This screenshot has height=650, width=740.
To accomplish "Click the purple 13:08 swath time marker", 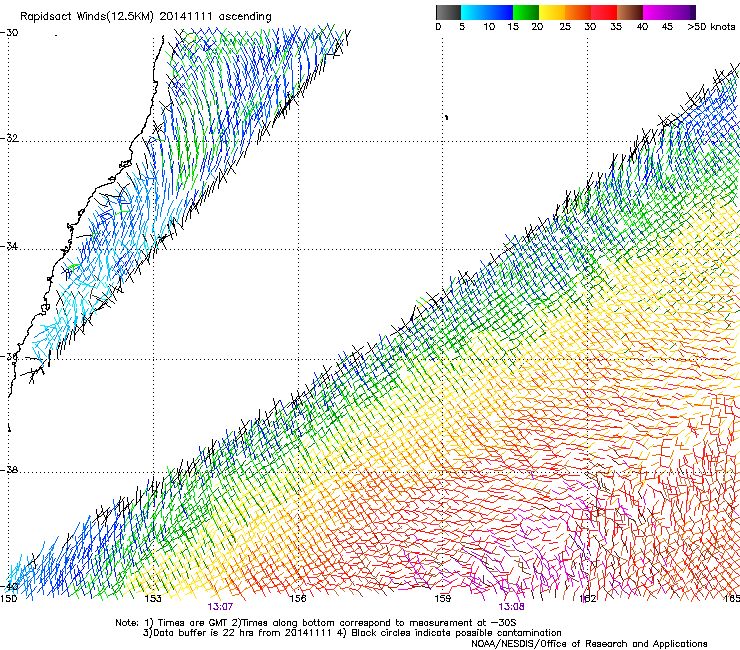I will pos(512,607).
